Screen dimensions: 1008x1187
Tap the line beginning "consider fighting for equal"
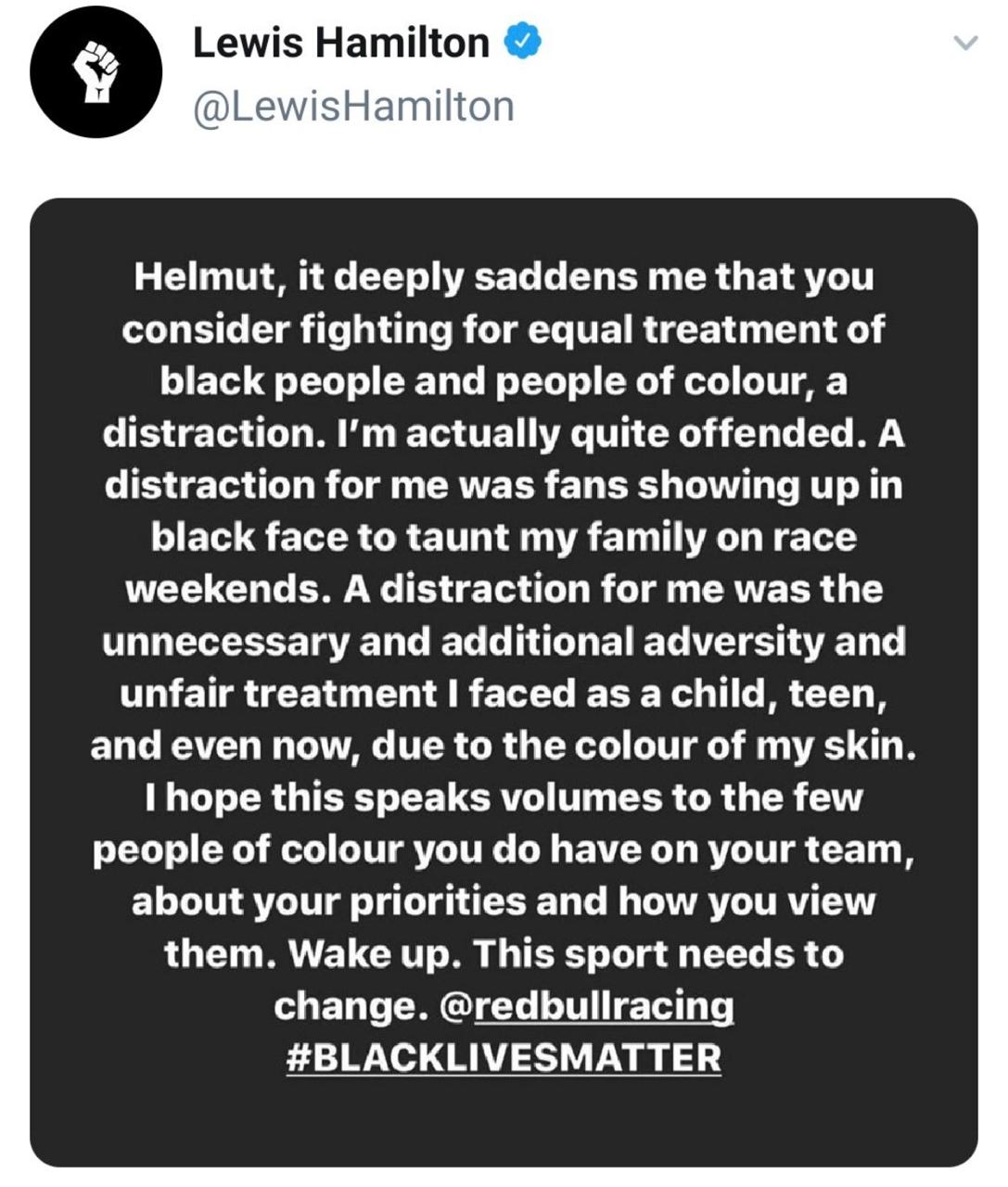504,330
